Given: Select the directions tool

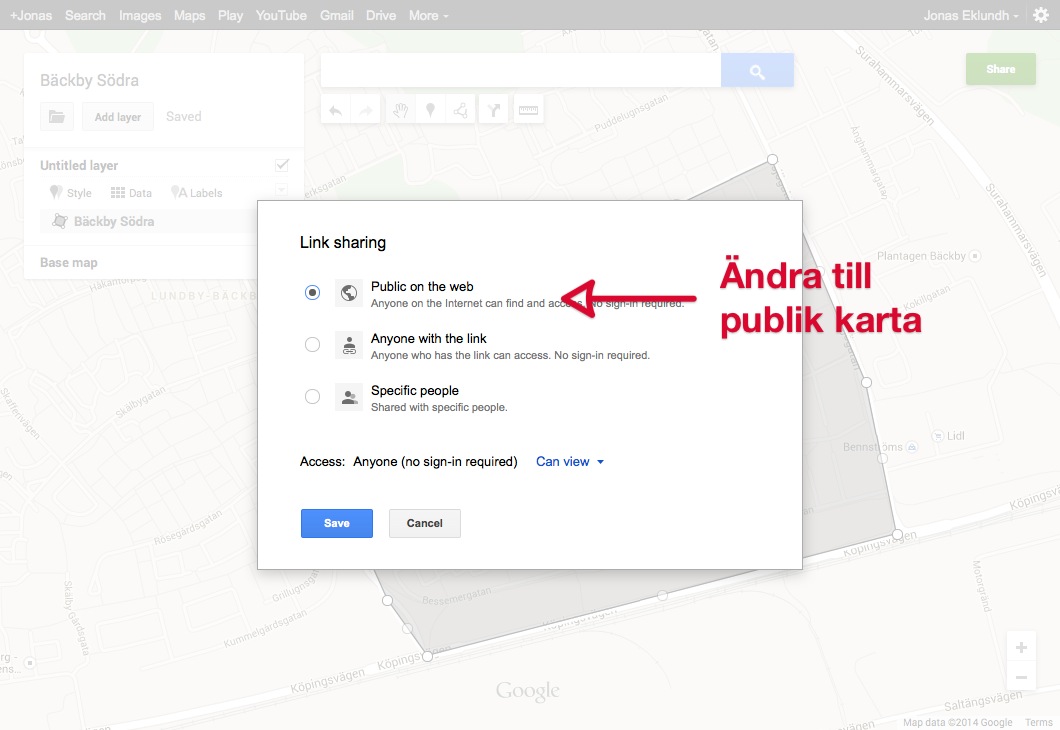Looking at the screenshot, I should coord(494,110).
